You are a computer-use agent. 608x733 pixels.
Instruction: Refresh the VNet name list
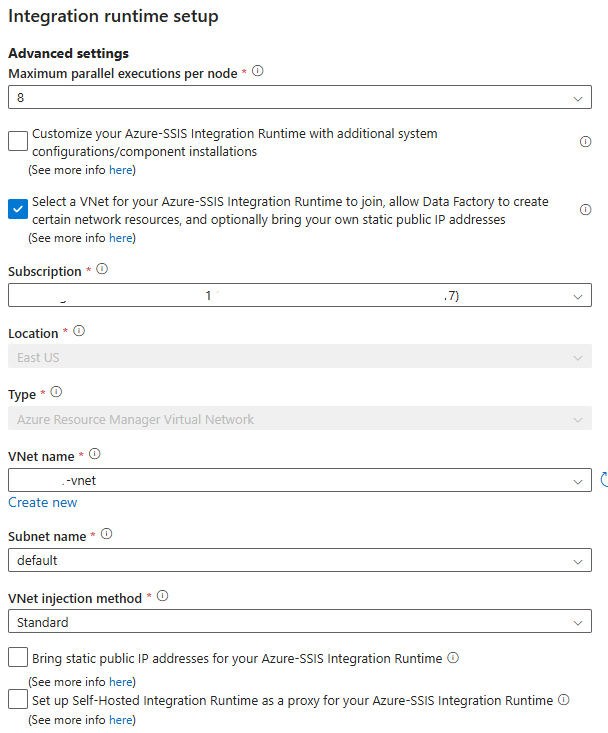coord(604,480)
